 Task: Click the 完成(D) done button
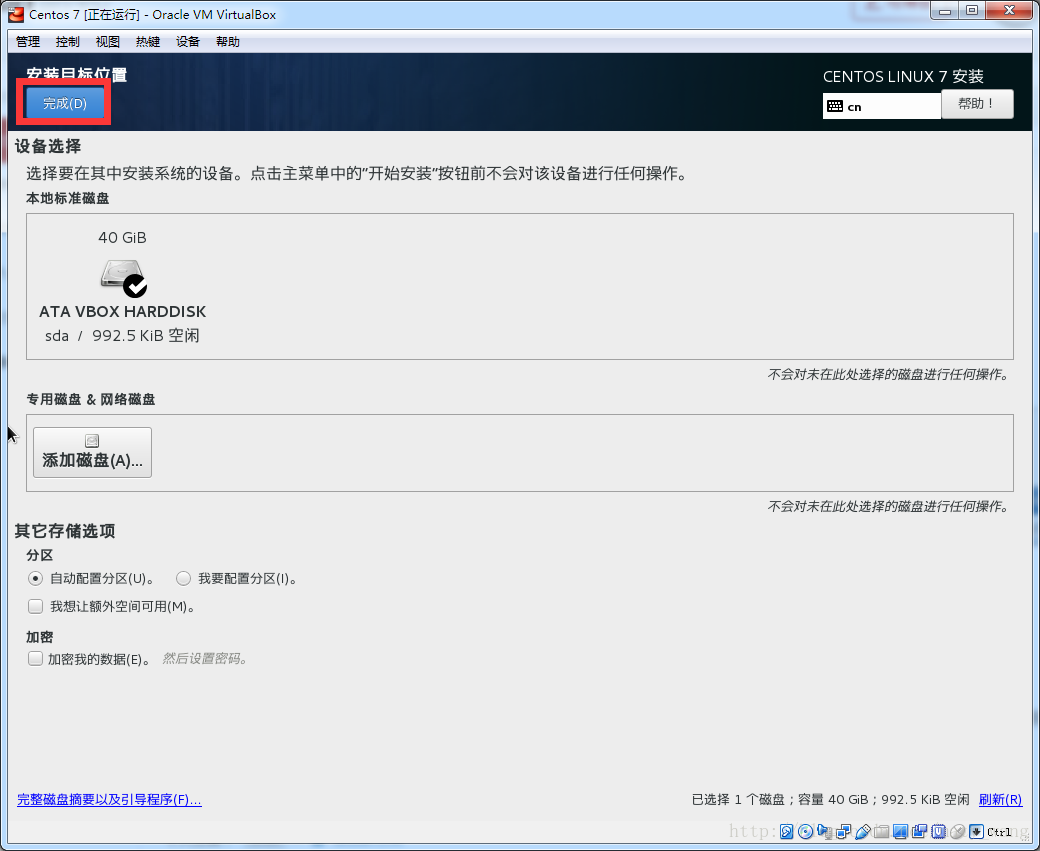coord(64,103)
